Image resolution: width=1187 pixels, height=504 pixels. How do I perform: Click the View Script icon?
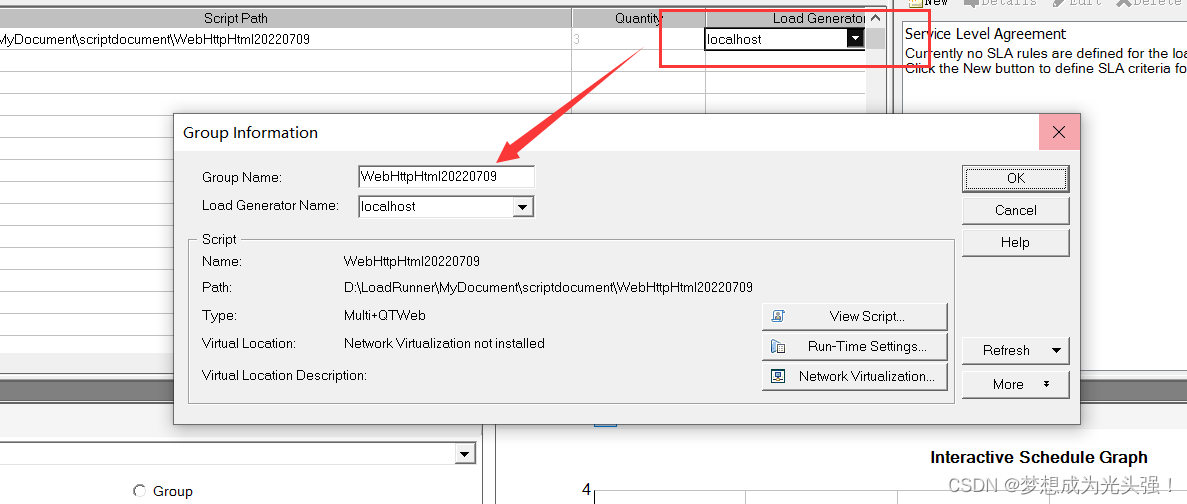coord(777,316)
